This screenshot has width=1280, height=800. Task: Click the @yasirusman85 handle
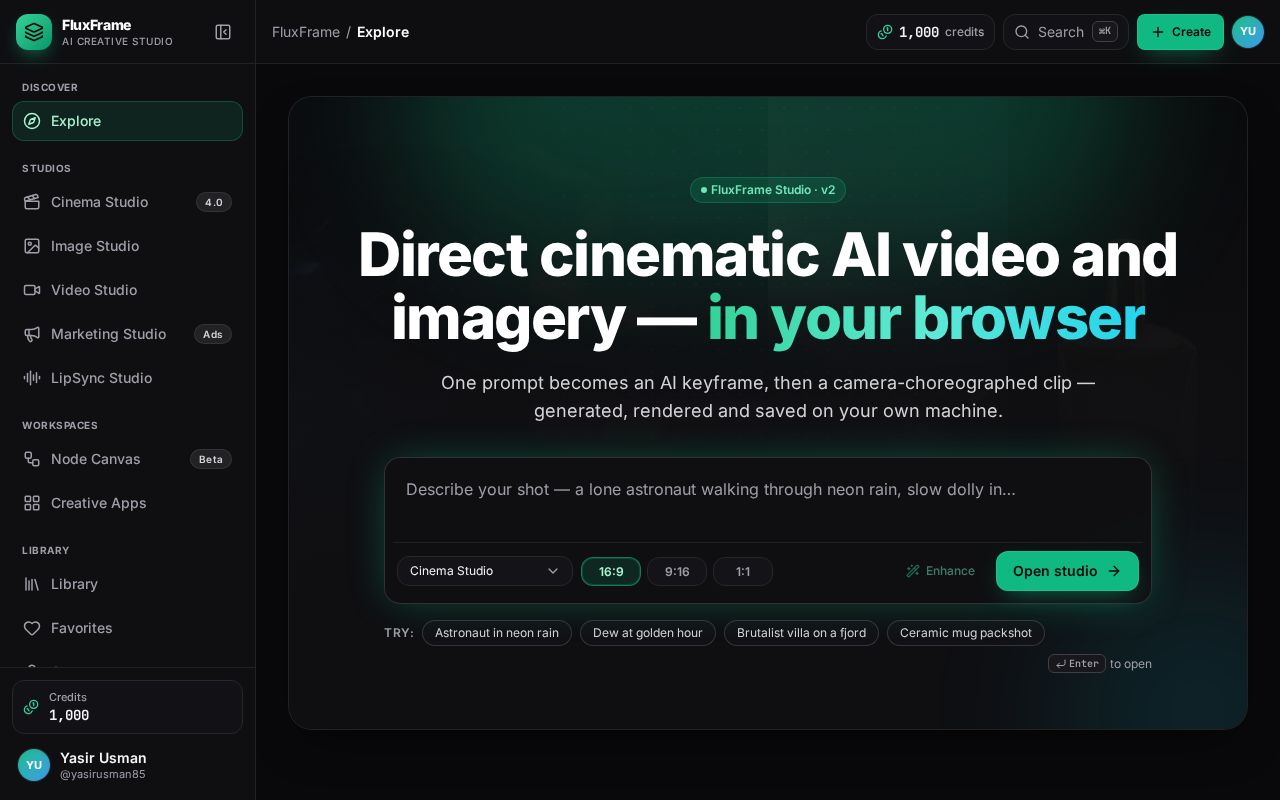103,774
